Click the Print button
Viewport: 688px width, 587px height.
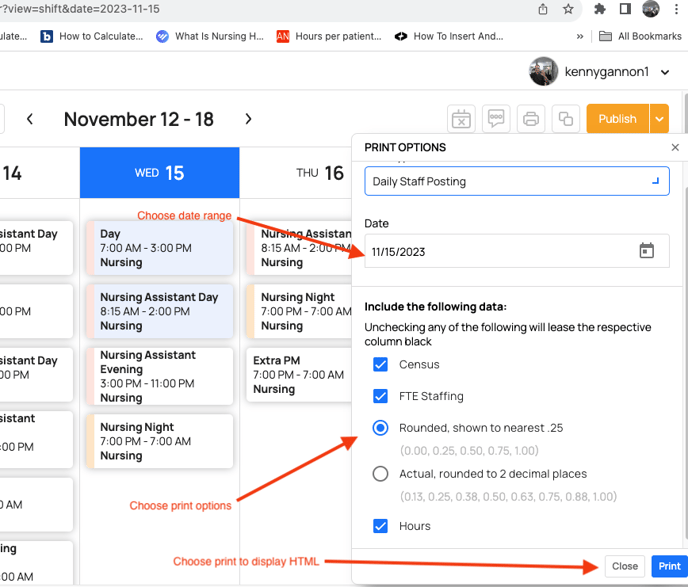point(669,566)
